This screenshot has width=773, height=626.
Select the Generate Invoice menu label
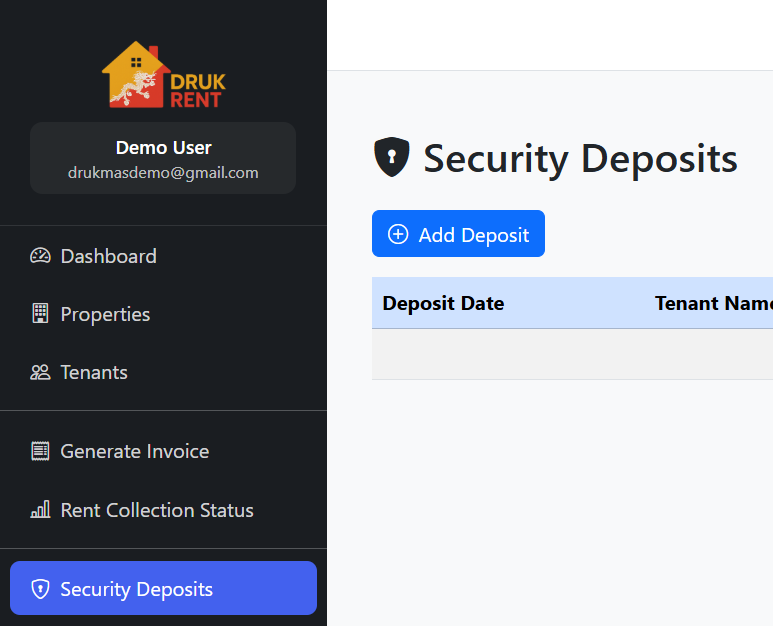coord(134,451)
